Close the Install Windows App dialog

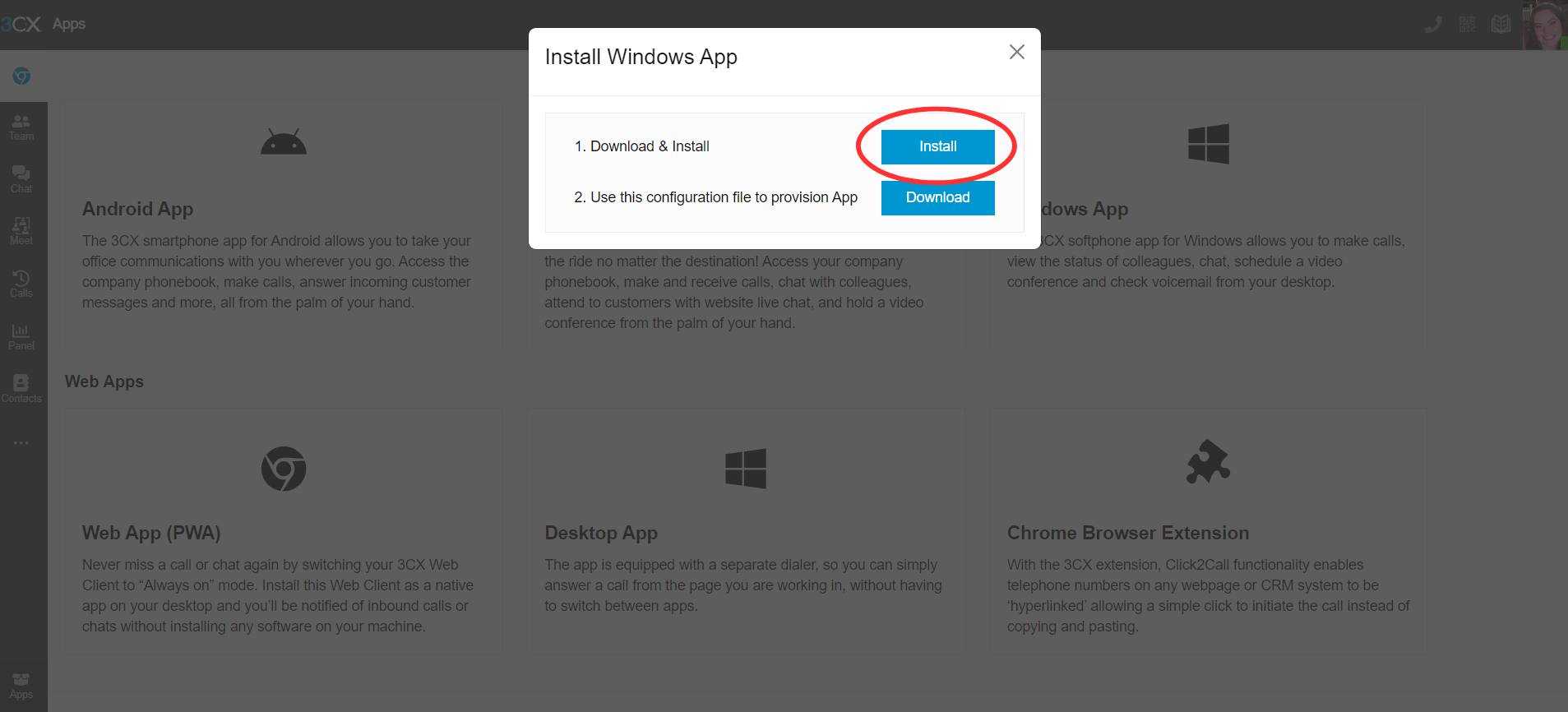(1017, 52)
